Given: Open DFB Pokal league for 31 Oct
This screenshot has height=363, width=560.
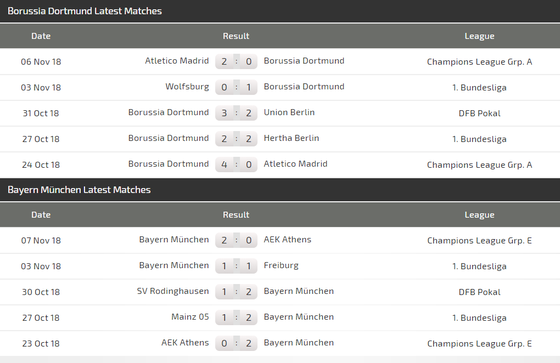Looking at the screenshot, I should point(479,113).
